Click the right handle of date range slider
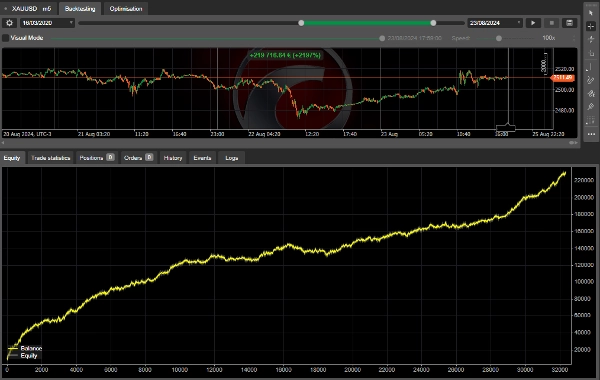 tap(433, 23)
